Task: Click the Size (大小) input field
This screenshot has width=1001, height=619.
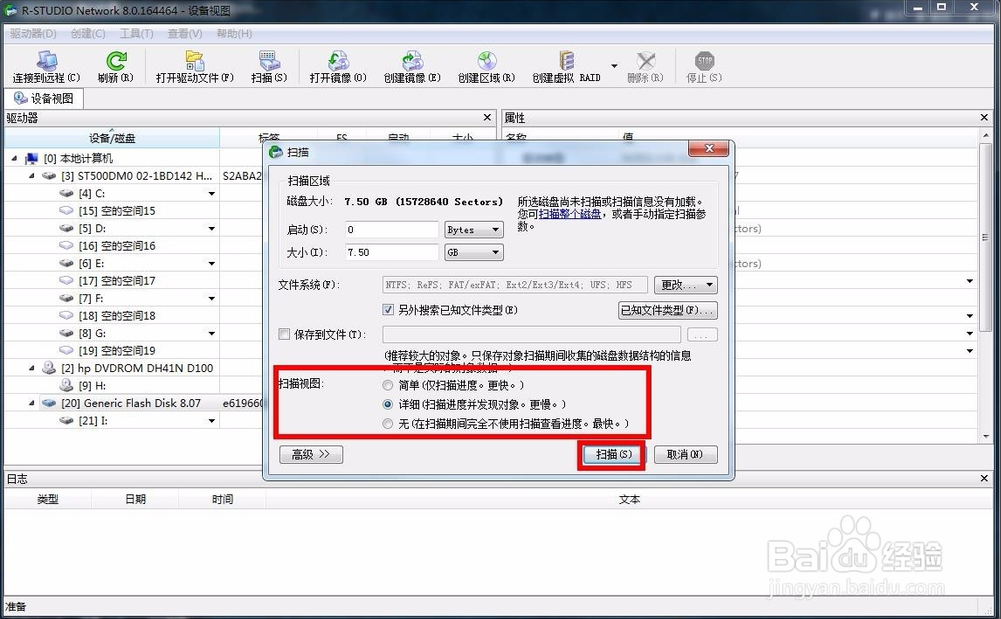Action: click(x=392, y=253)
